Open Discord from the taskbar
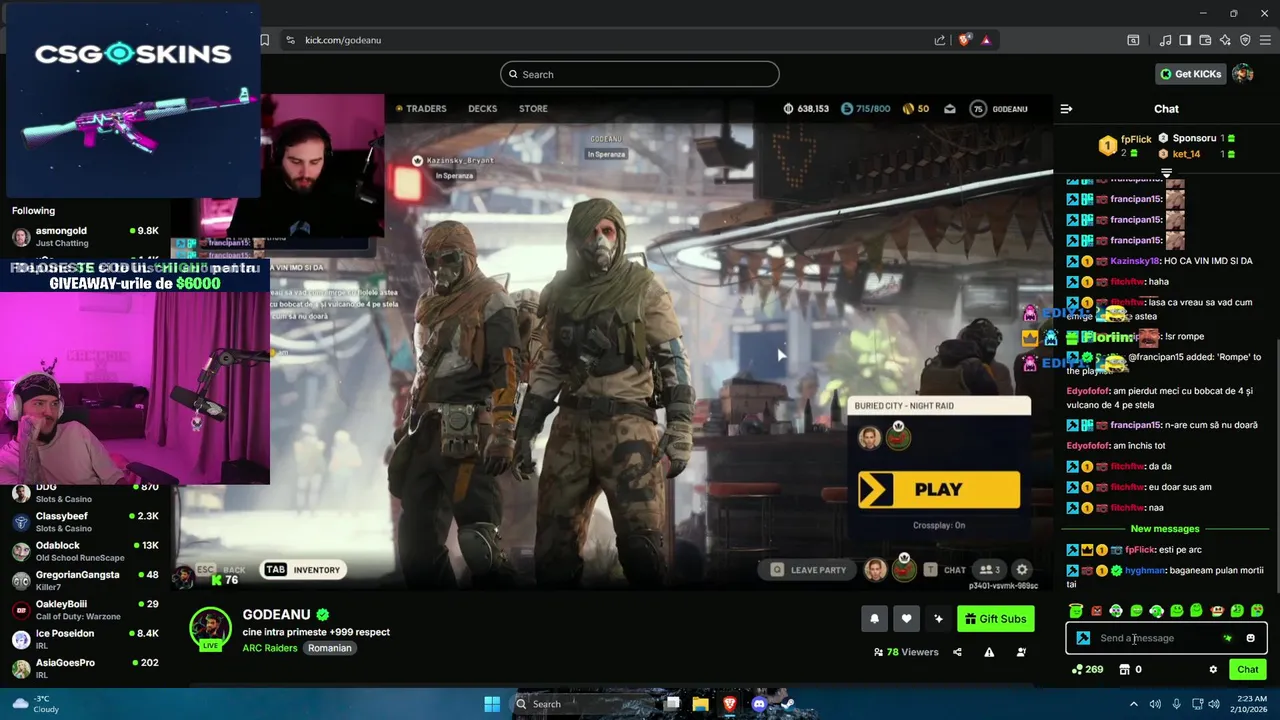This screenshot has height=720, width=1280. (759, 704)
